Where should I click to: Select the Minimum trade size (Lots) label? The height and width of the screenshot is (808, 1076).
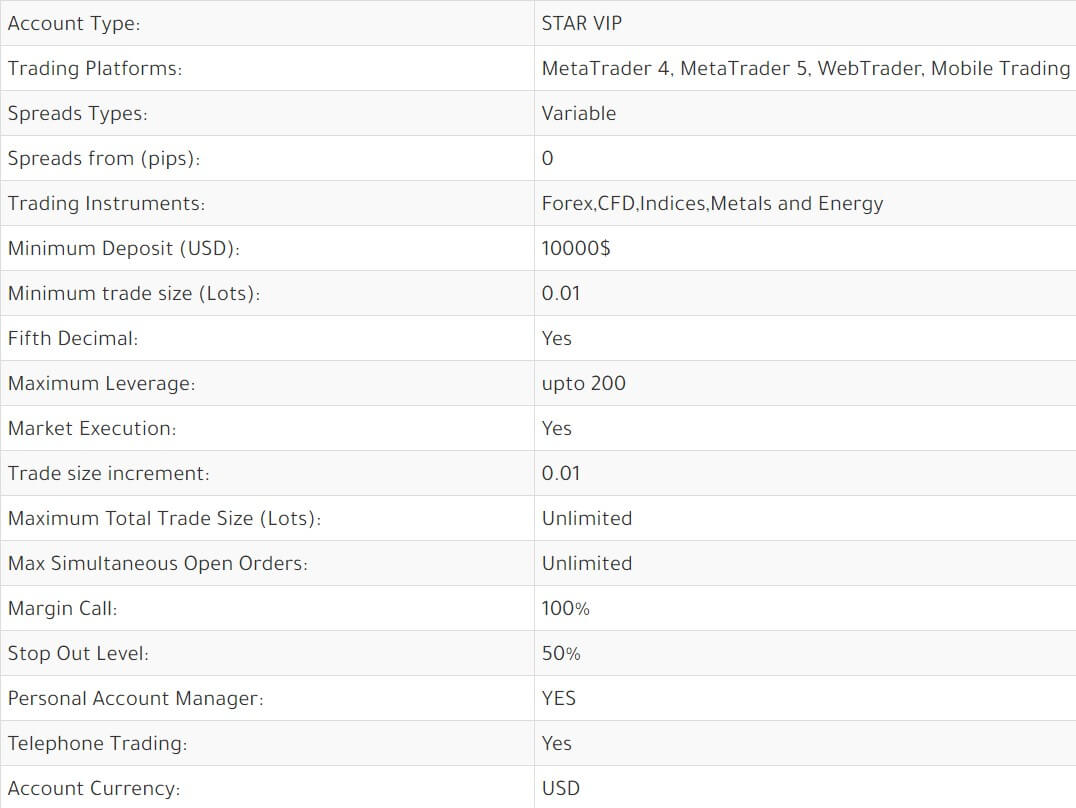pyautogui.click(x=134, y=294)
